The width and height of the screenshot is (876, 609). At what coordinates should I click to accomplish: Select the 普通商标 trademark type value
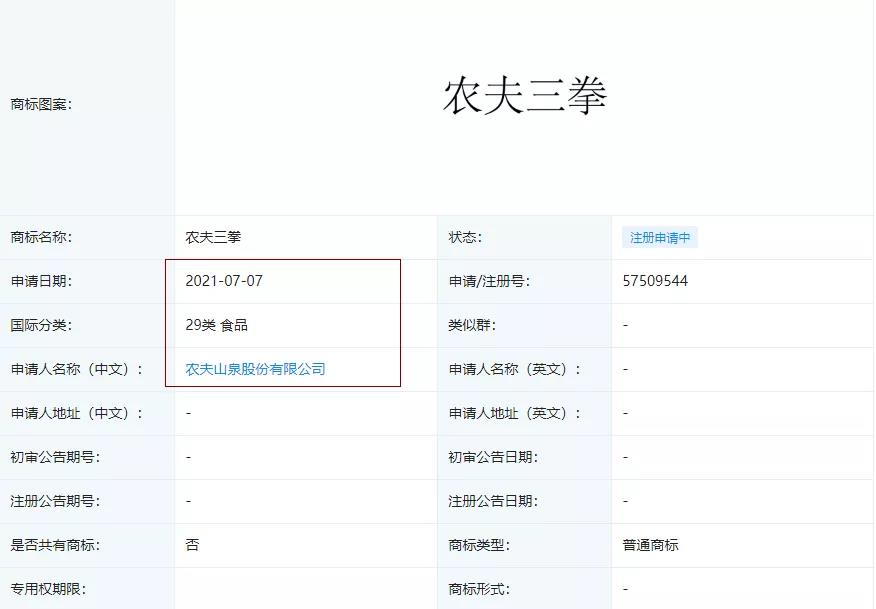pos(651,545)
